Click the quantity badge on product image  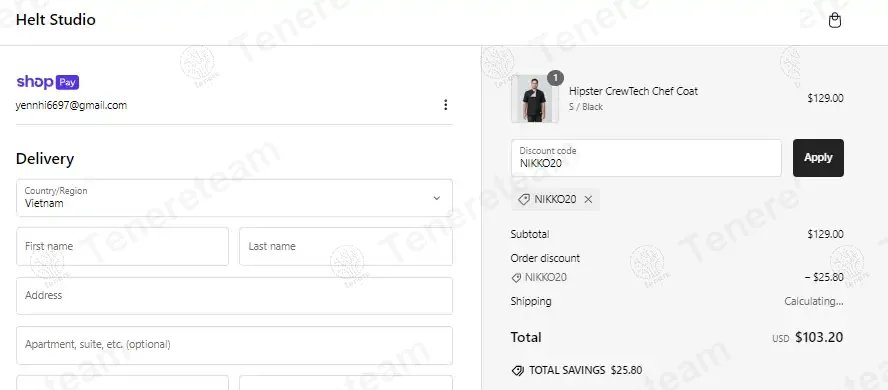[x=555, y=78]
